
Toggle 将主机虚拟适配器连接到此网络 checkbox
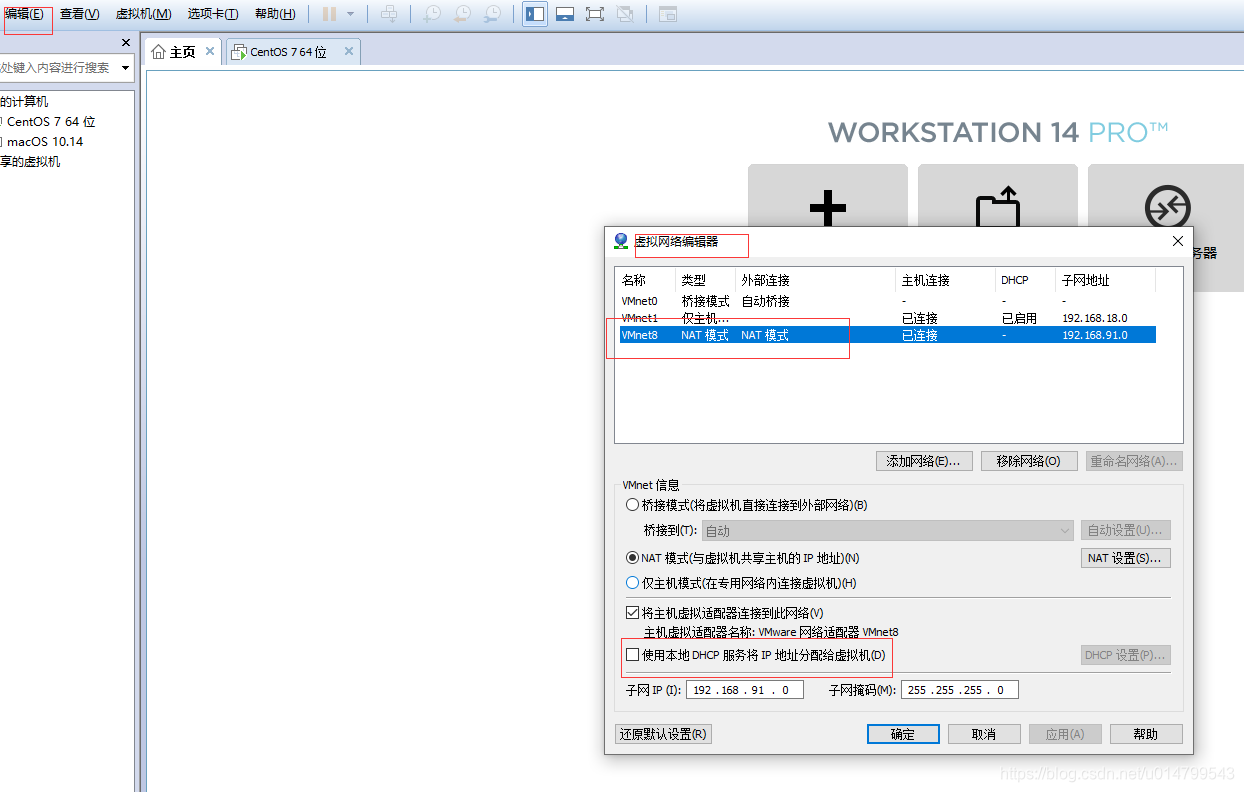(x=632, y=613)
